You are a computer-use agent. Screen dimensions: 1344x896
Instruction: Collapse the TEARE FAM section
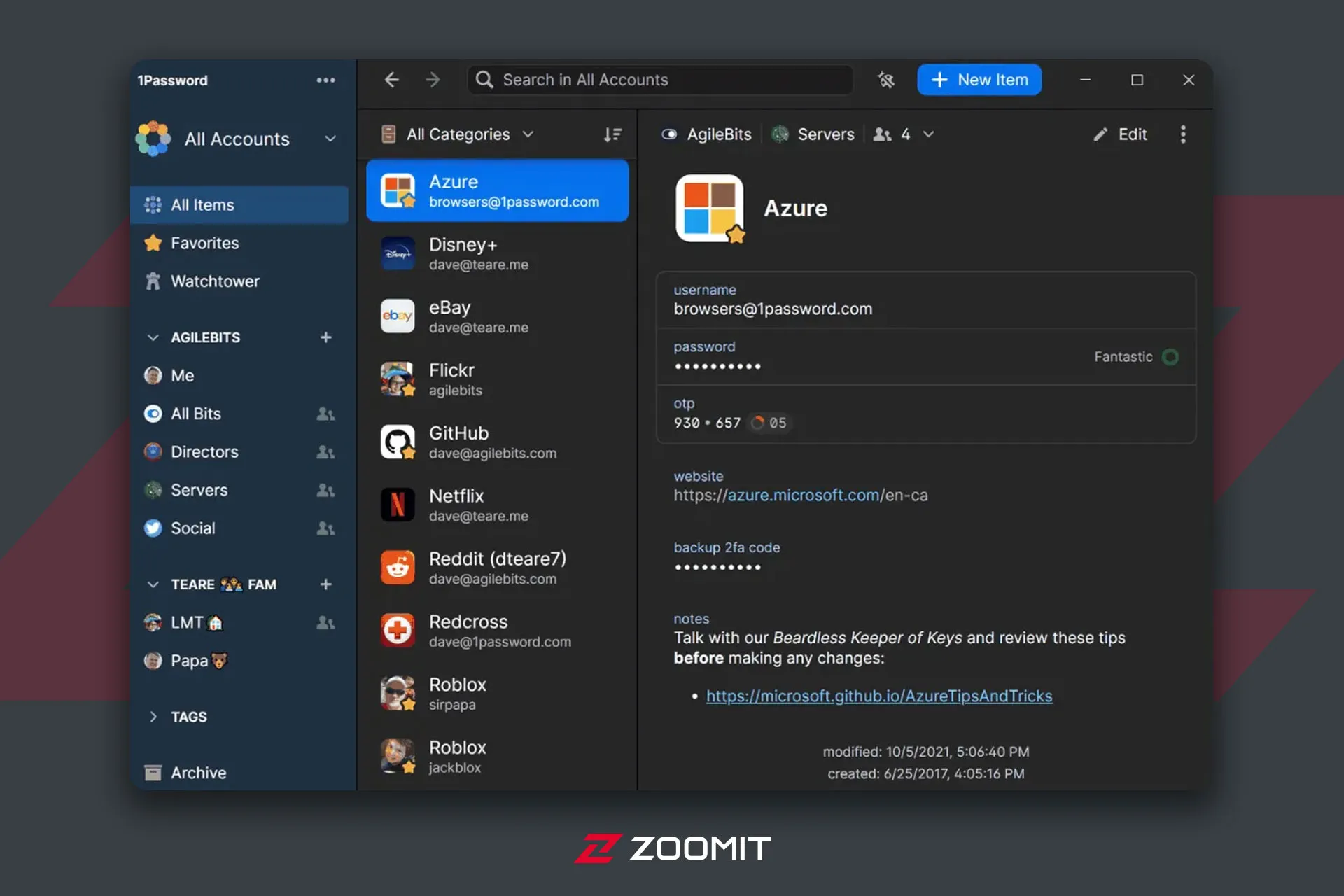pyautogui.click(x=153, y=584)
